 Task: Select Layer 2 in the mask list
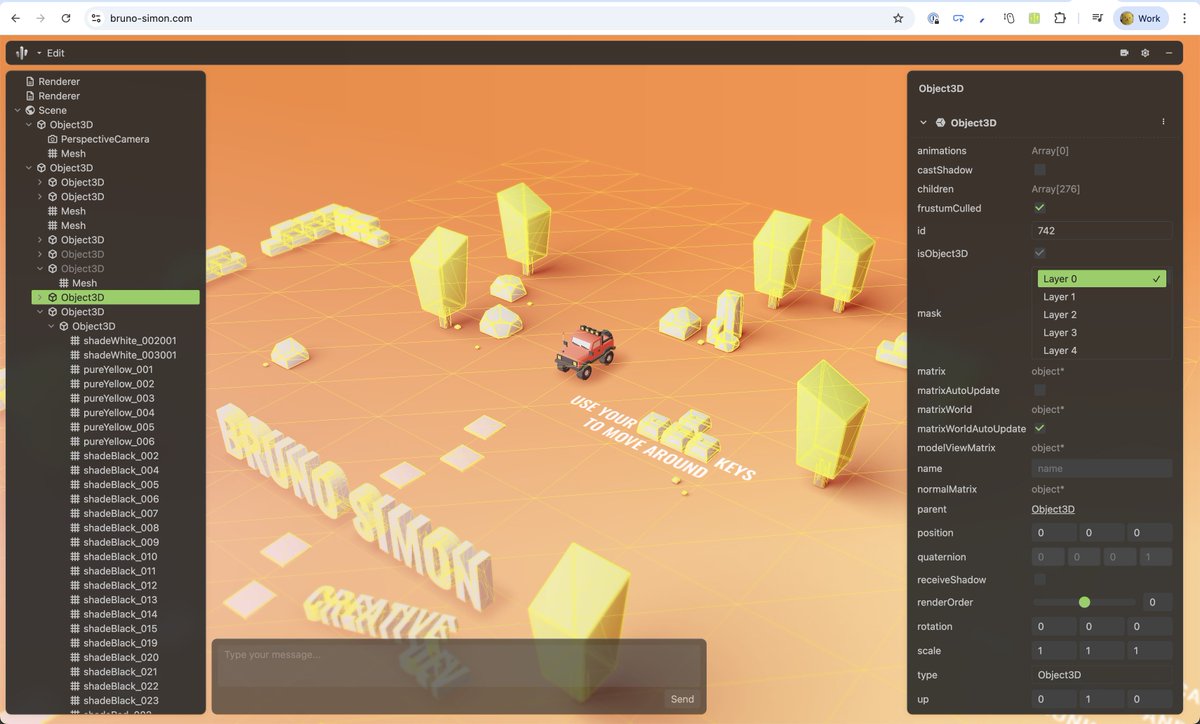tap(1102, 315)
